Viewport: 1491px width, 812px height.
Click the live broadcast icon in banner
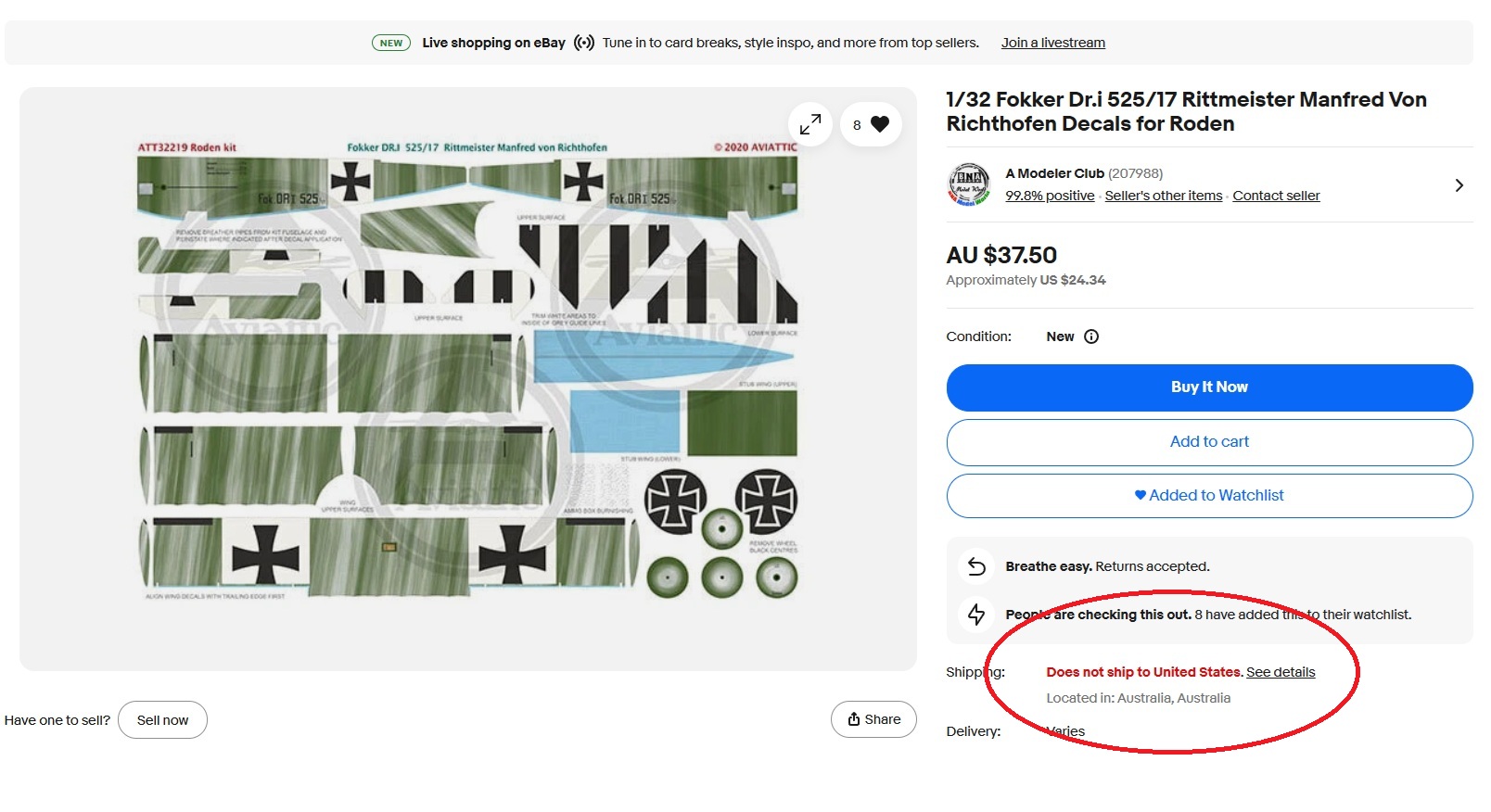pyautogui.click(x=583, y=43)
